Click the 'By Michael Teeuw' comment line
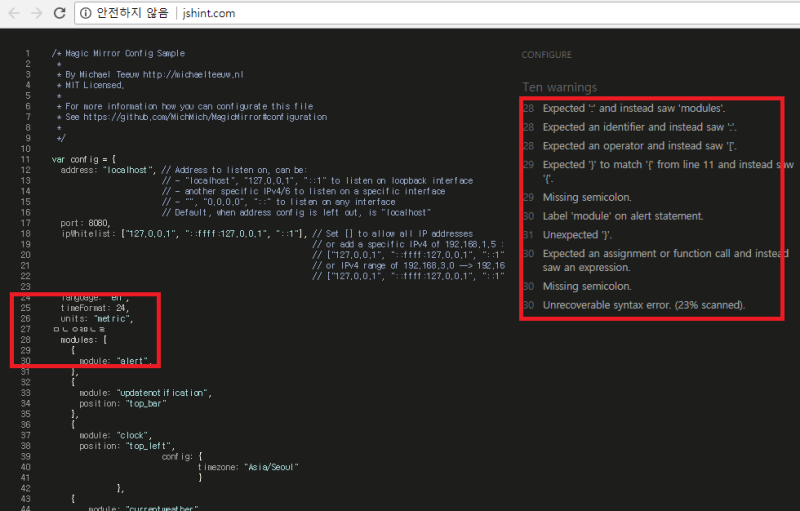Screen dimensions: 800x511 pyautogui.click(x=150, y=74)
